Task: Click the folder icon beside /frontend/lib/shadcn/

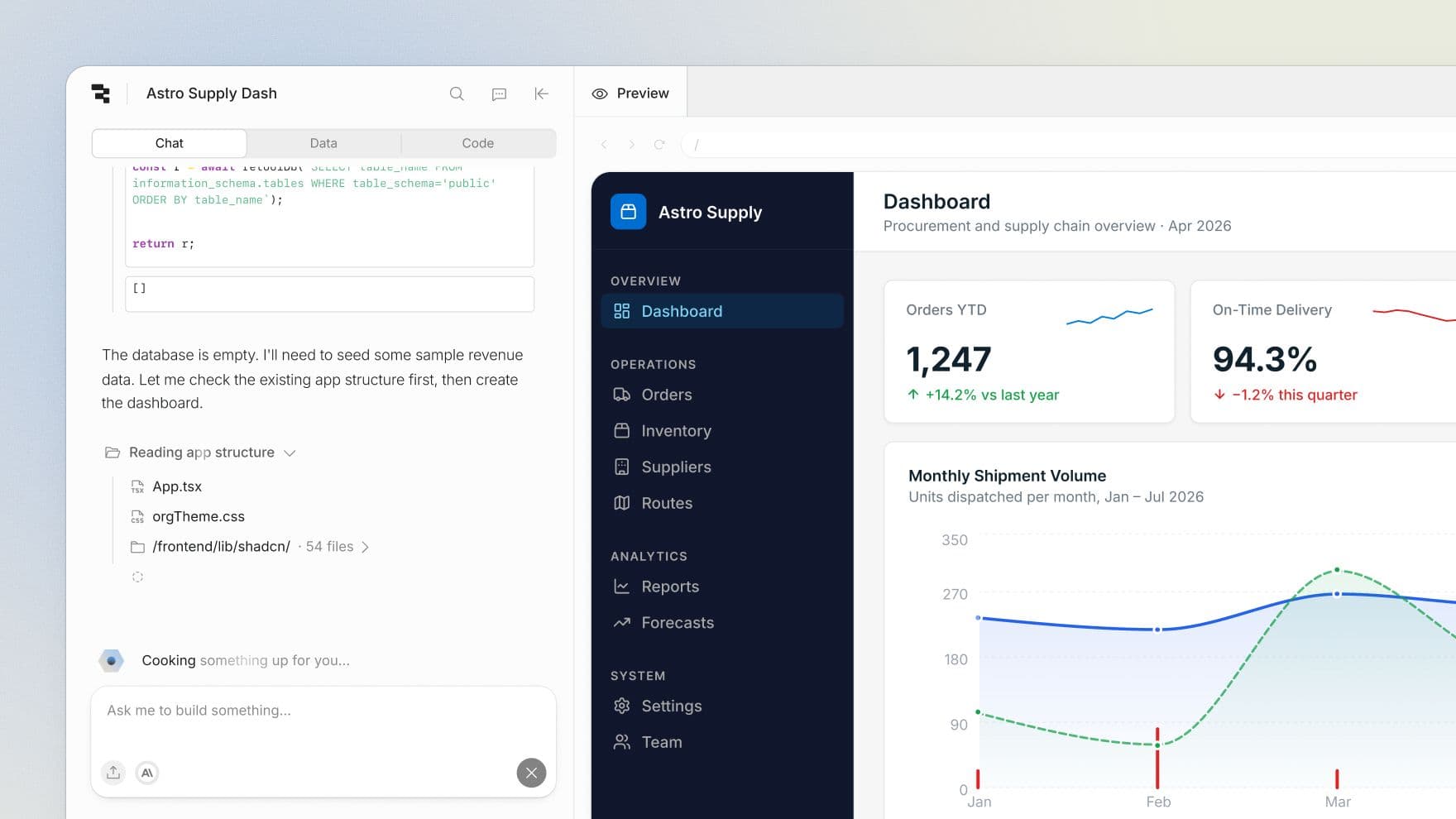Action: click(137, 547)
